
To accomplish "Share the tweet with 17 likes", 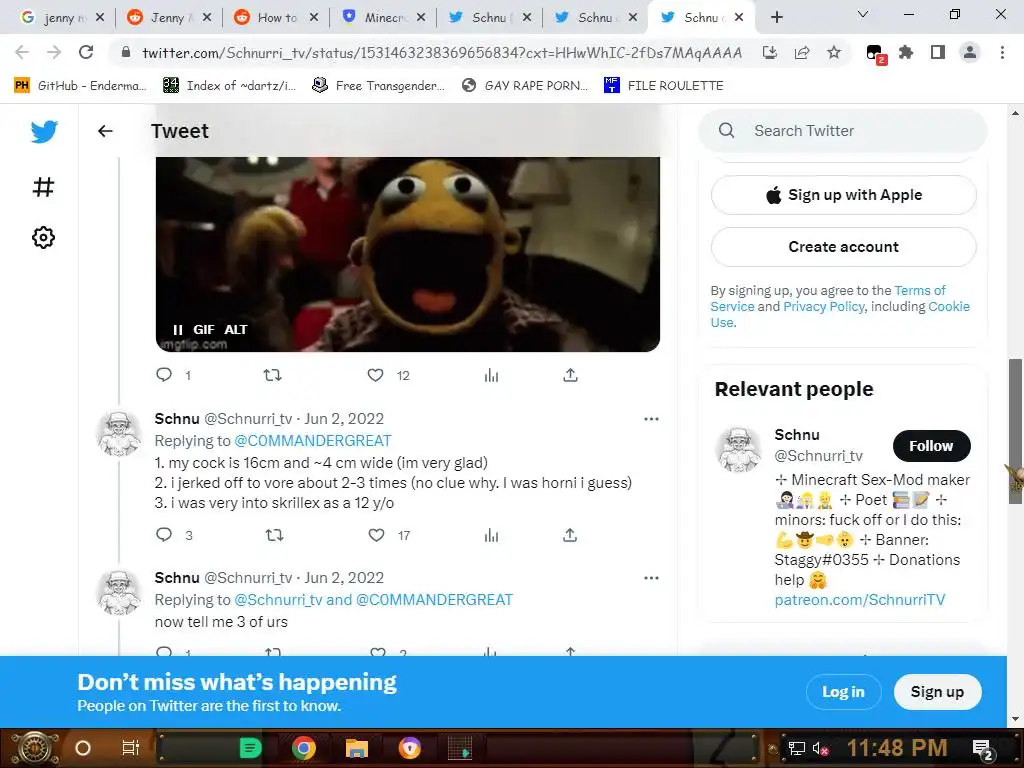I will (570, 535).
